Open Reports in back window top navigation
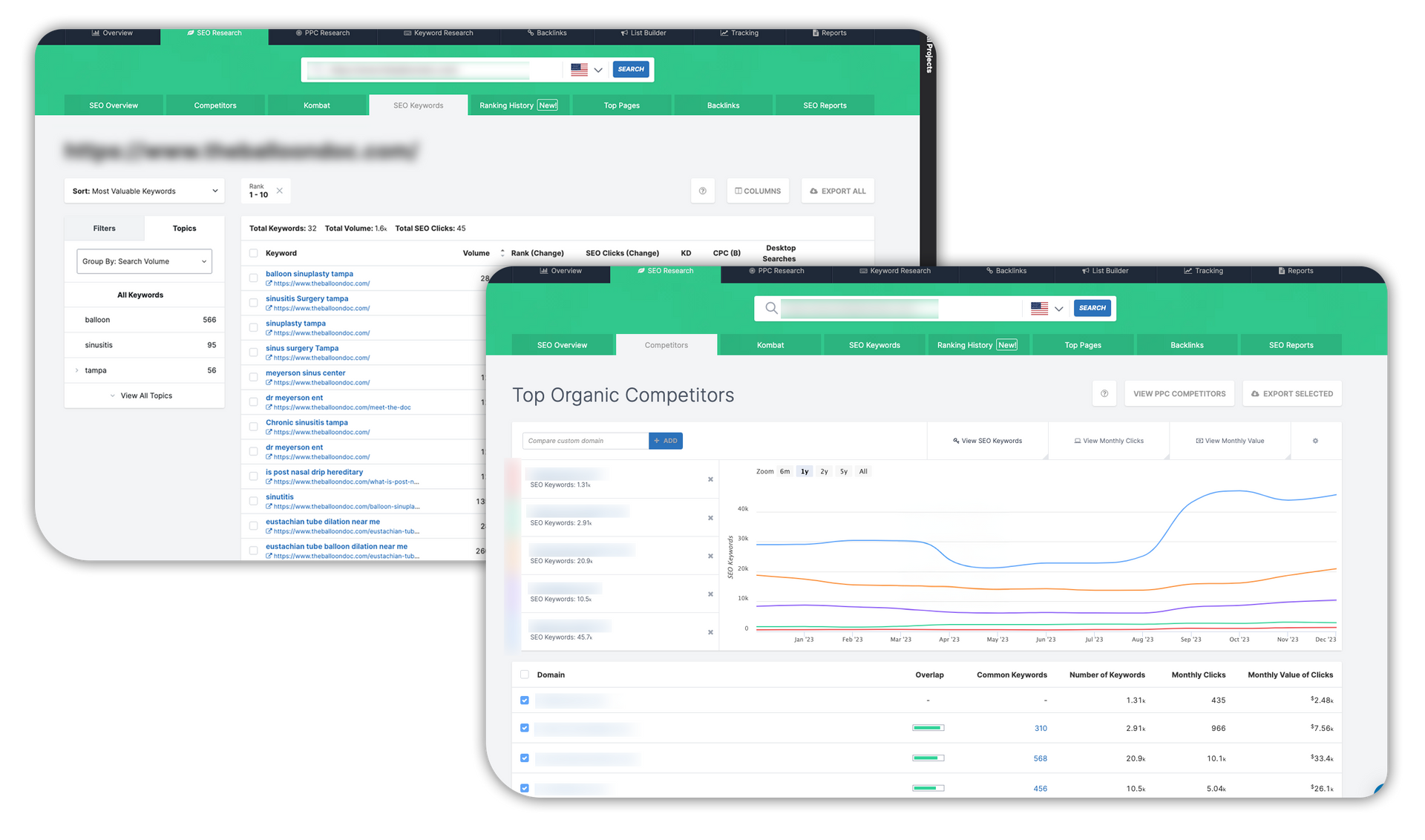The width and height of the screenshot is (1425, 840). (829, 33)
